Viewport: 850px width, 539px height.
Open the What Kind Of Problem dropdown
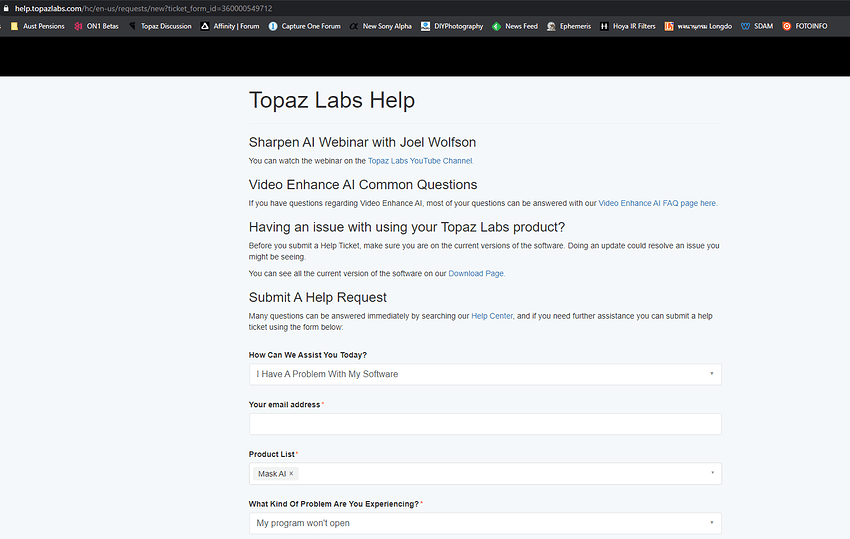coord(485,523)
